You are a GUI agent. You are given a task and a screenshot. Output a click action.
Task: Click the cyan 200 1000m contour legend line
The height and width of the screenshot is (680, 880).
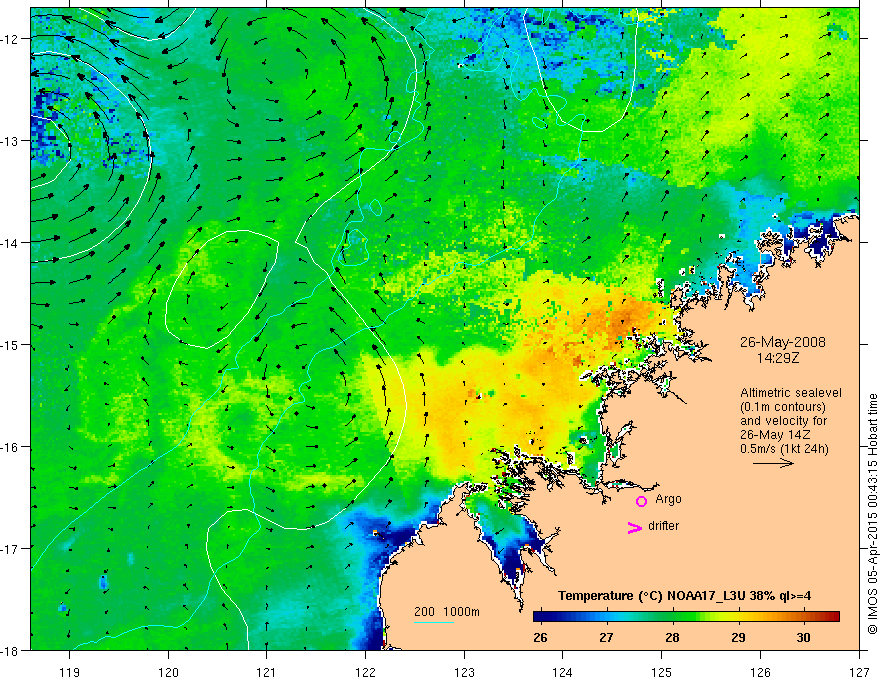tap(434, 622)
